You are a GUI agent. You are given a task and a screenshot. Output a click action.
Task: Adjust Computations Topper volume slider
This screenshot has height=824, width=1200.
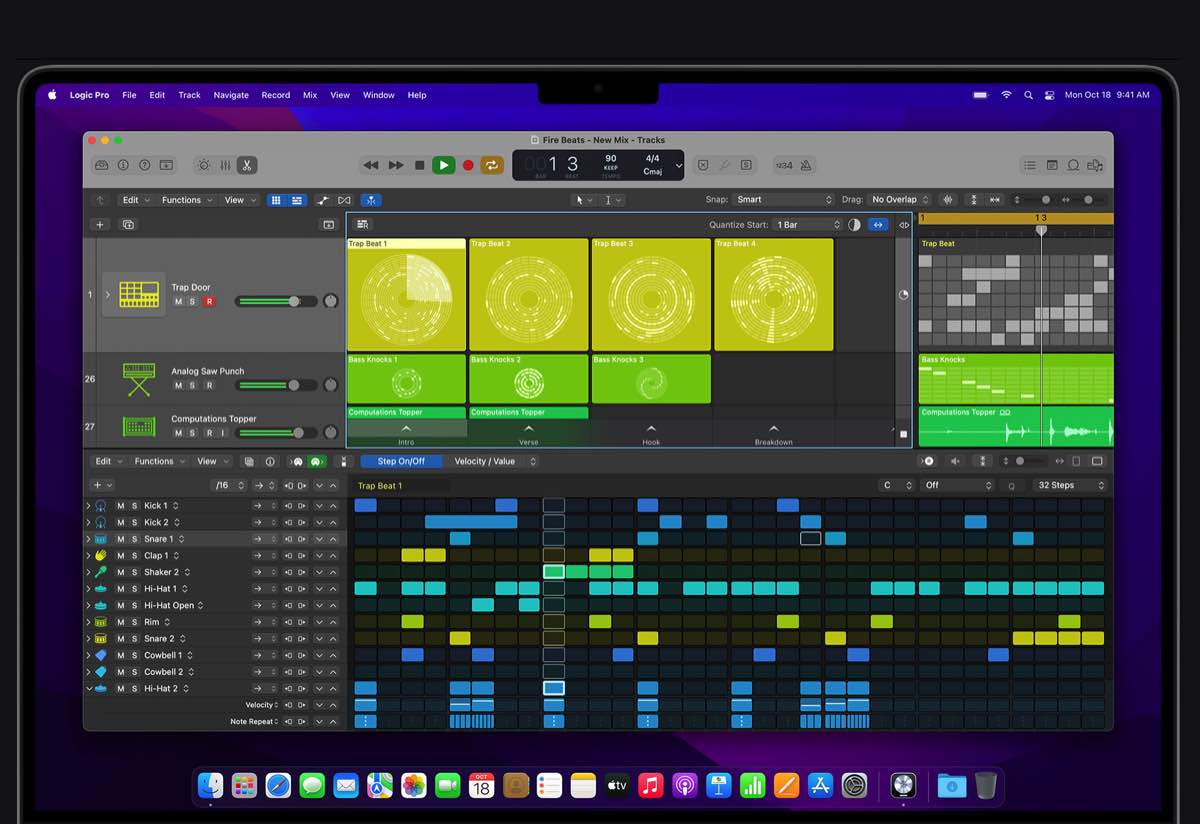click(x=276, y=433)
